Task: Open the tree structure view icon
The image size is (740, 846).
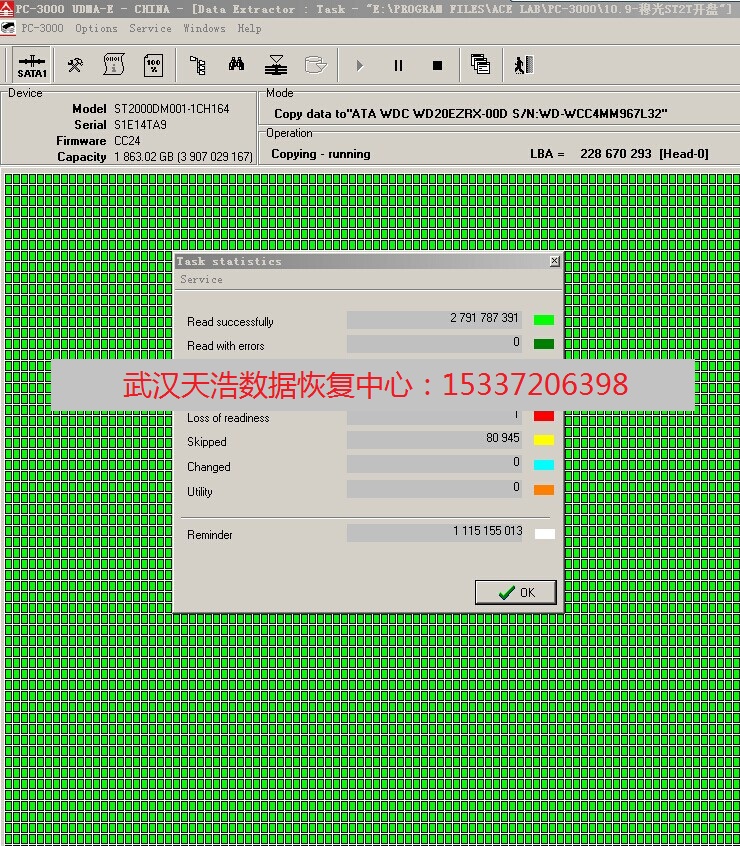Action: (198, 66)
